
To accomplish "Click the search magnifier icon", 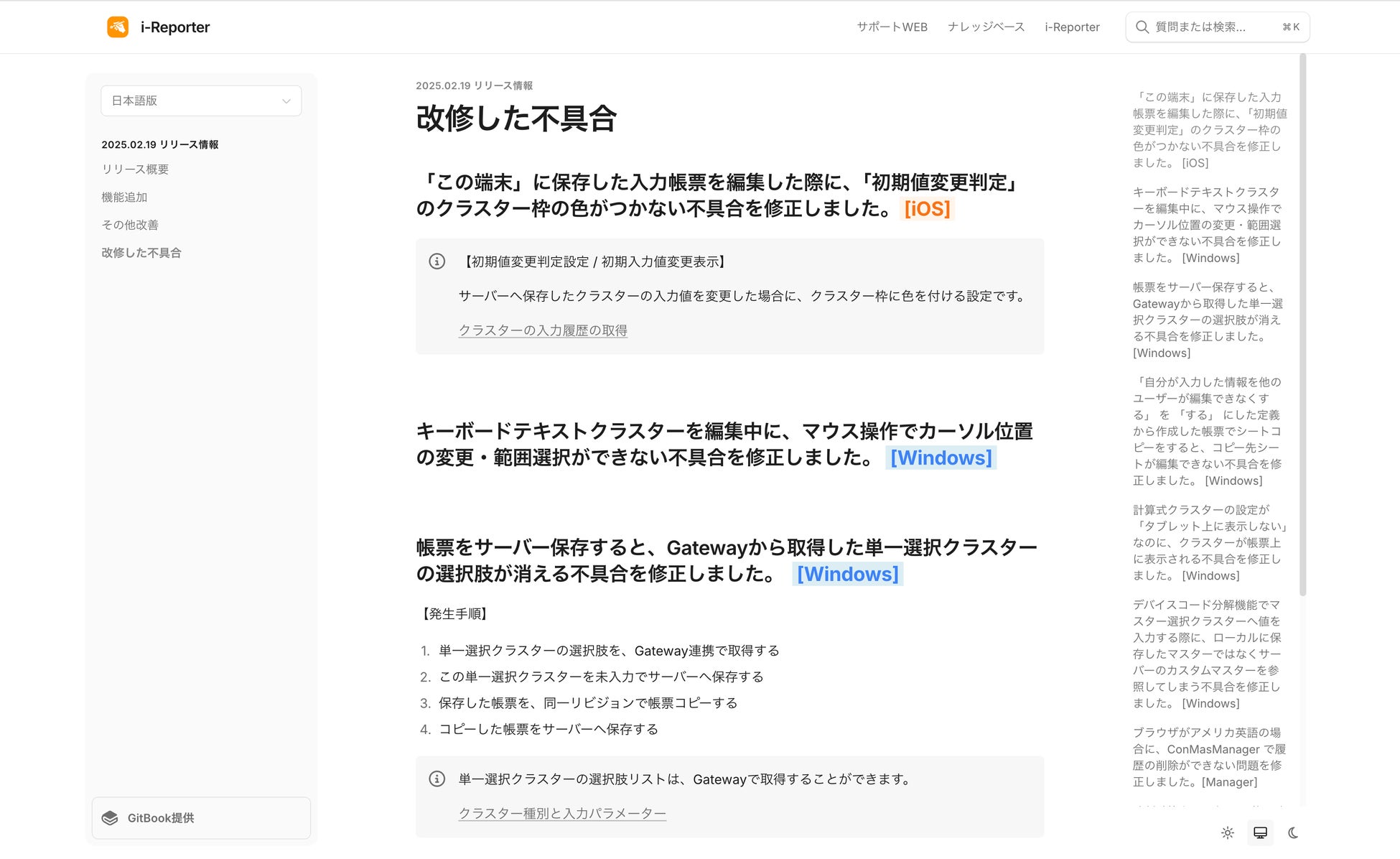I will point(1142,27).
